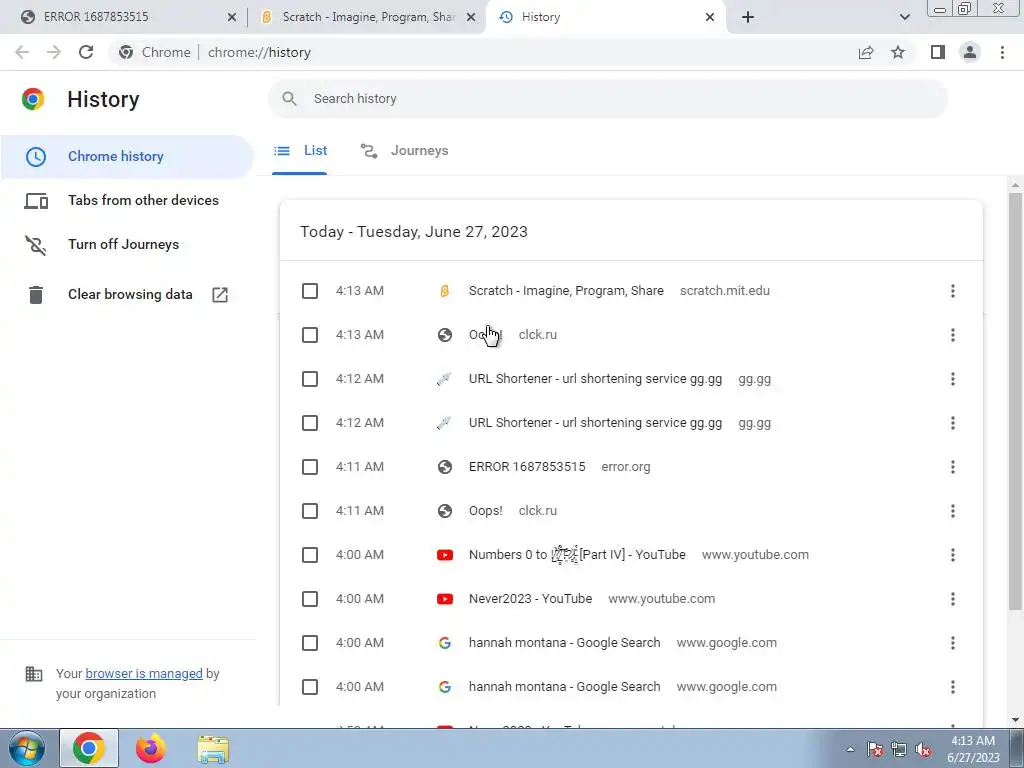Expand the tab search chevron

coord(904,17)
